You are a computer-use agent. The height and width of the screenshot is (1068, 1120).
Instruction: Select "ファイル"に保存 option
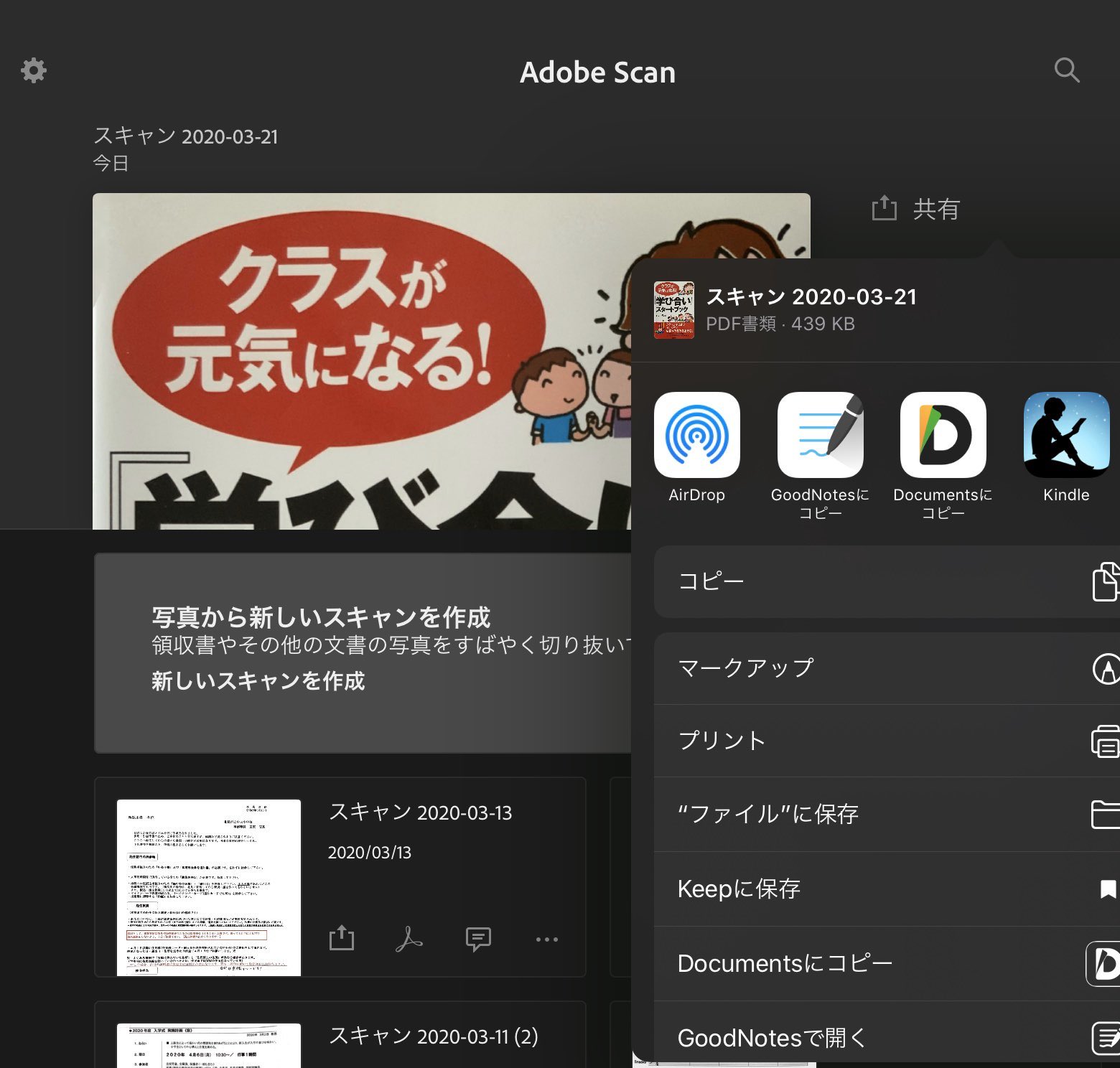click(x=887, y=814)
